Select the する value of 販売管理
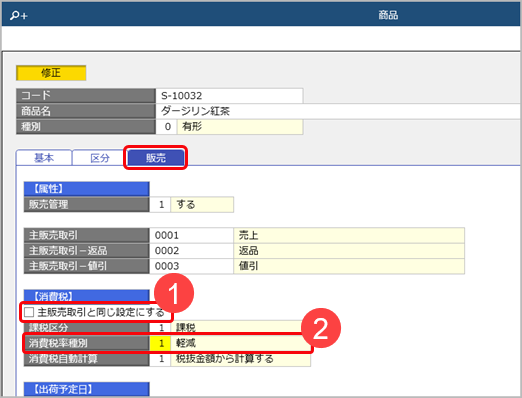The height and width of the screenshot is (398, 522). (202, 204)
